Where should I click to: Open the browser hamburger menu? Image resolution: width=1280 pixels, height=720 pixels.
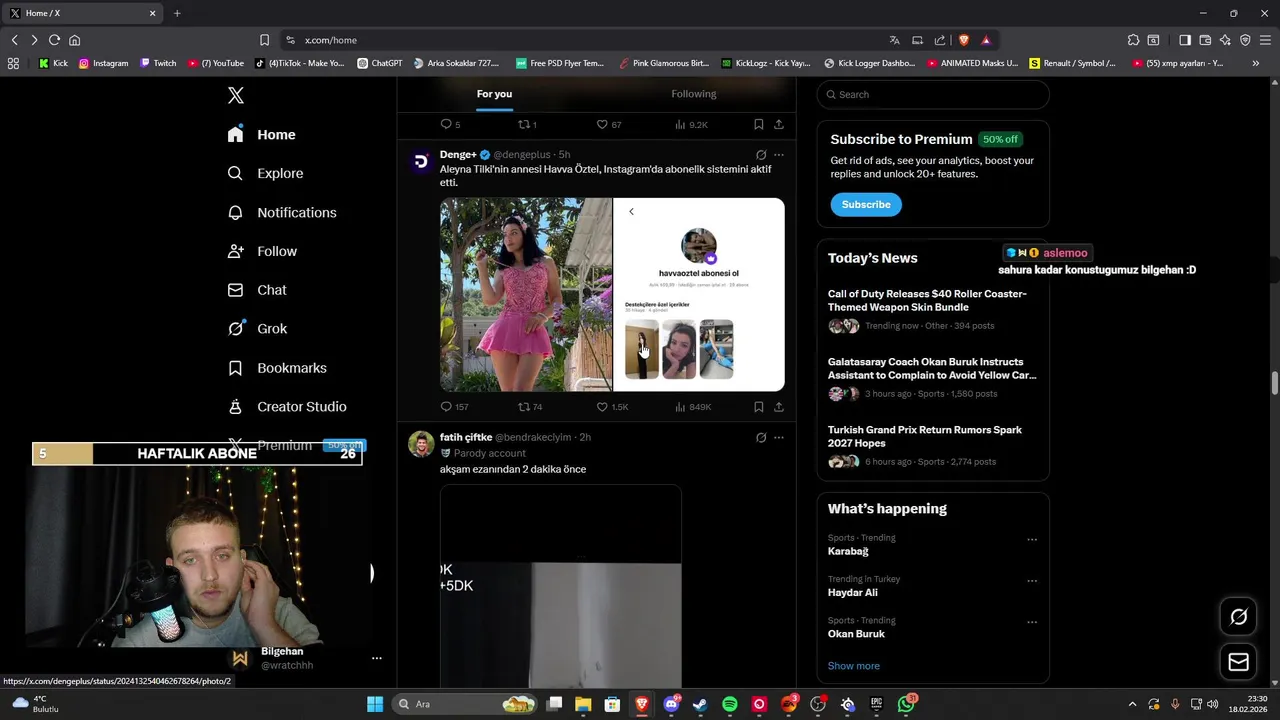[1265, 40]
